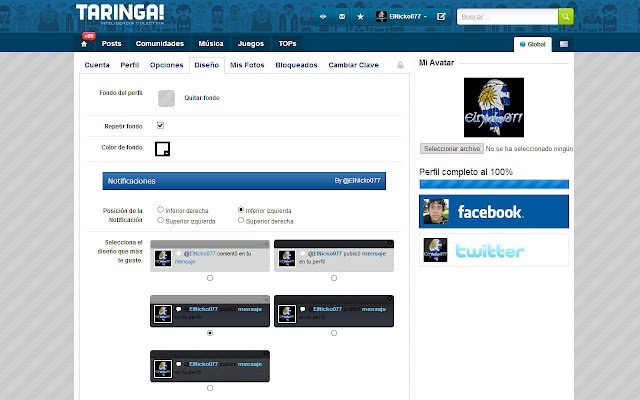
Task: Click the Buscar search input field
Action: pos(507,17)
